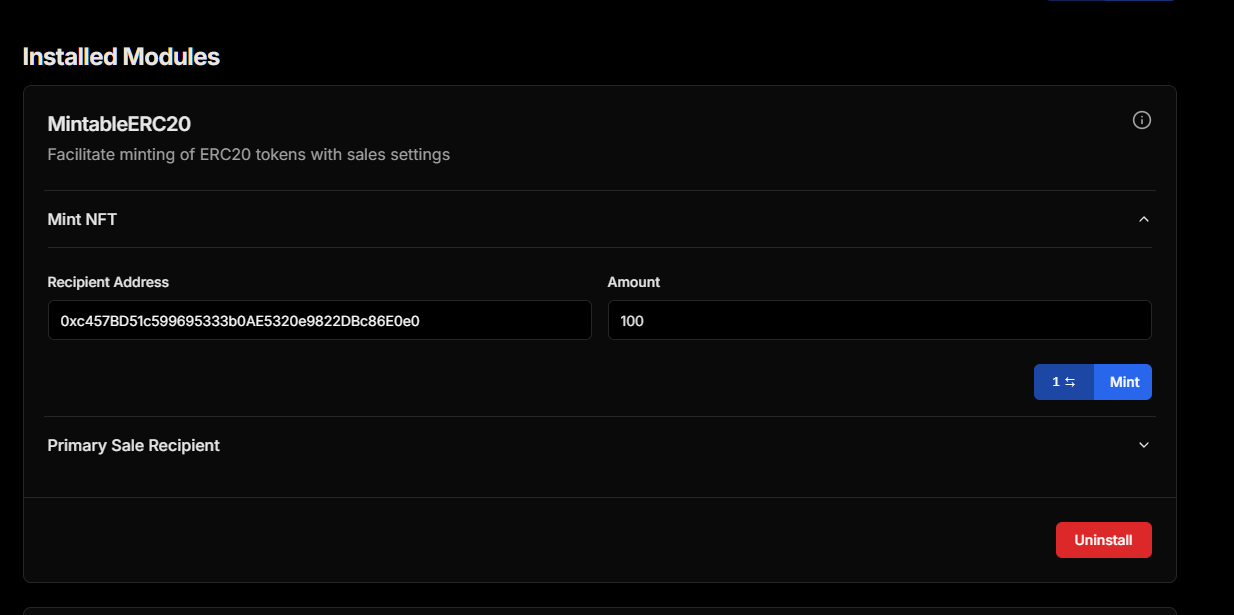
Task: Open the MintableERC20 module info icon
Action: [x=1141, y=120]
